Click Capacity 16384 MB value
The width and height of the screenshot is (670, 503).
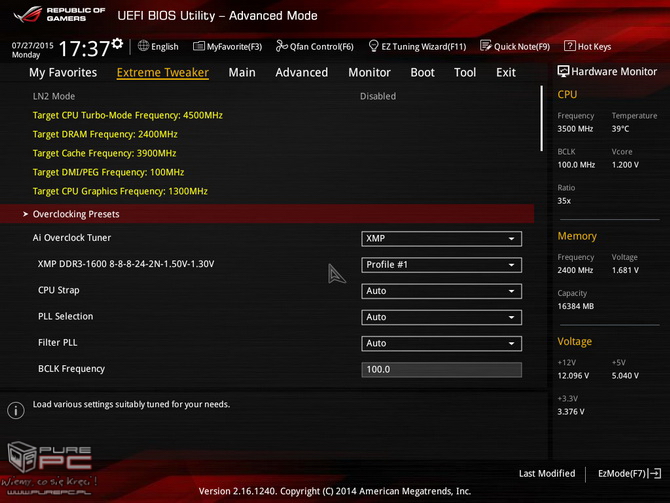(x=576, y=306)
